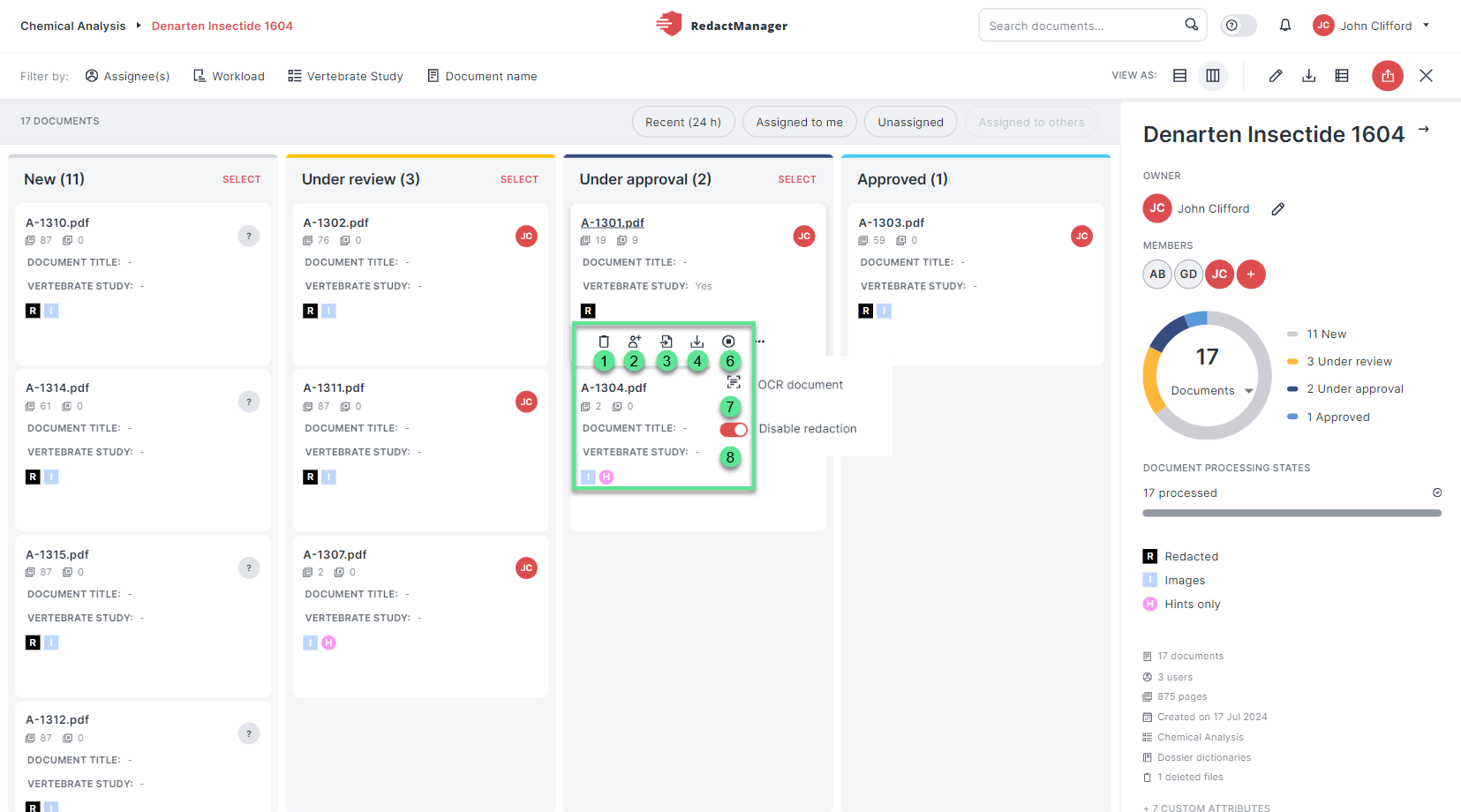Edit owner John Clifford with pencil
This screenshot has height=812, width=1461.
(1278, 209)
